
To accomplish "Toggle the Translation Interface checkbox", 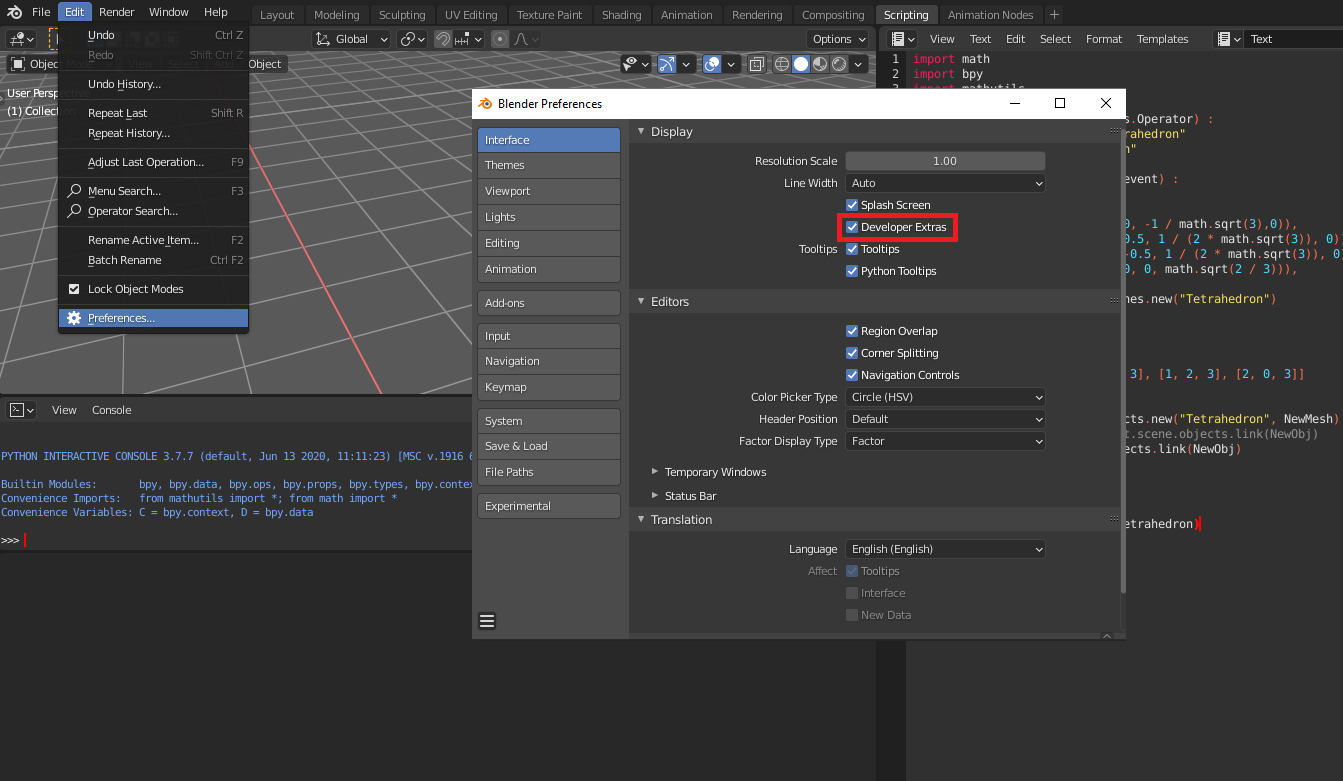I will 852,593.
